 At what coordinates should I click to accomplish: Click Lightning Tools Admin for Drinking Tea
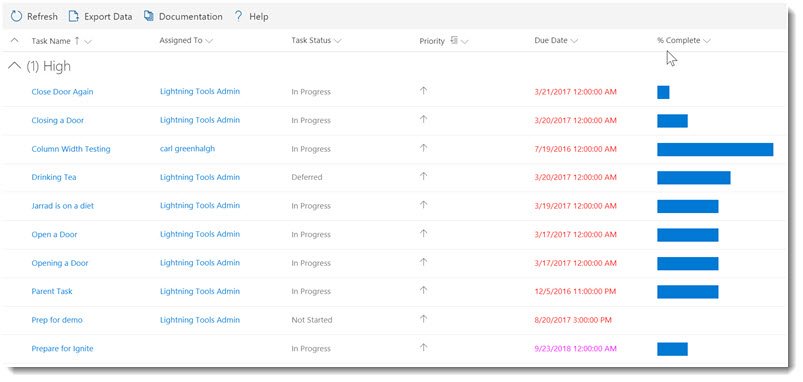click(x=200, y=177)
